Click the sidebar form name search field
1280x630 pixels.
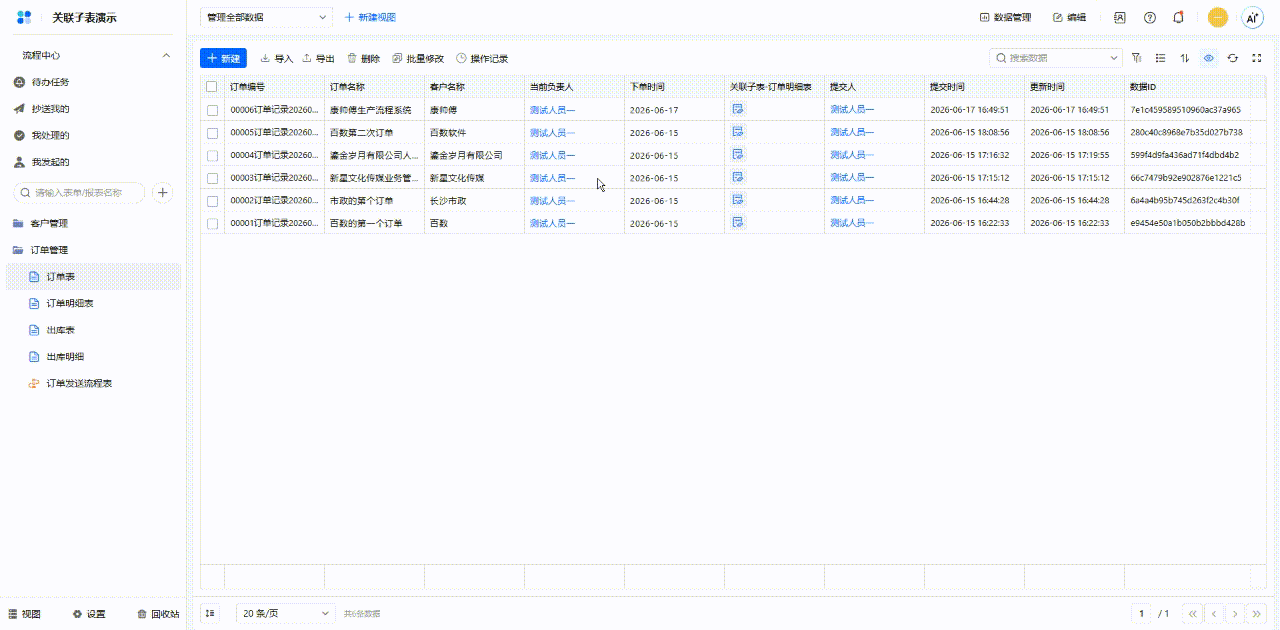point(79,192)
